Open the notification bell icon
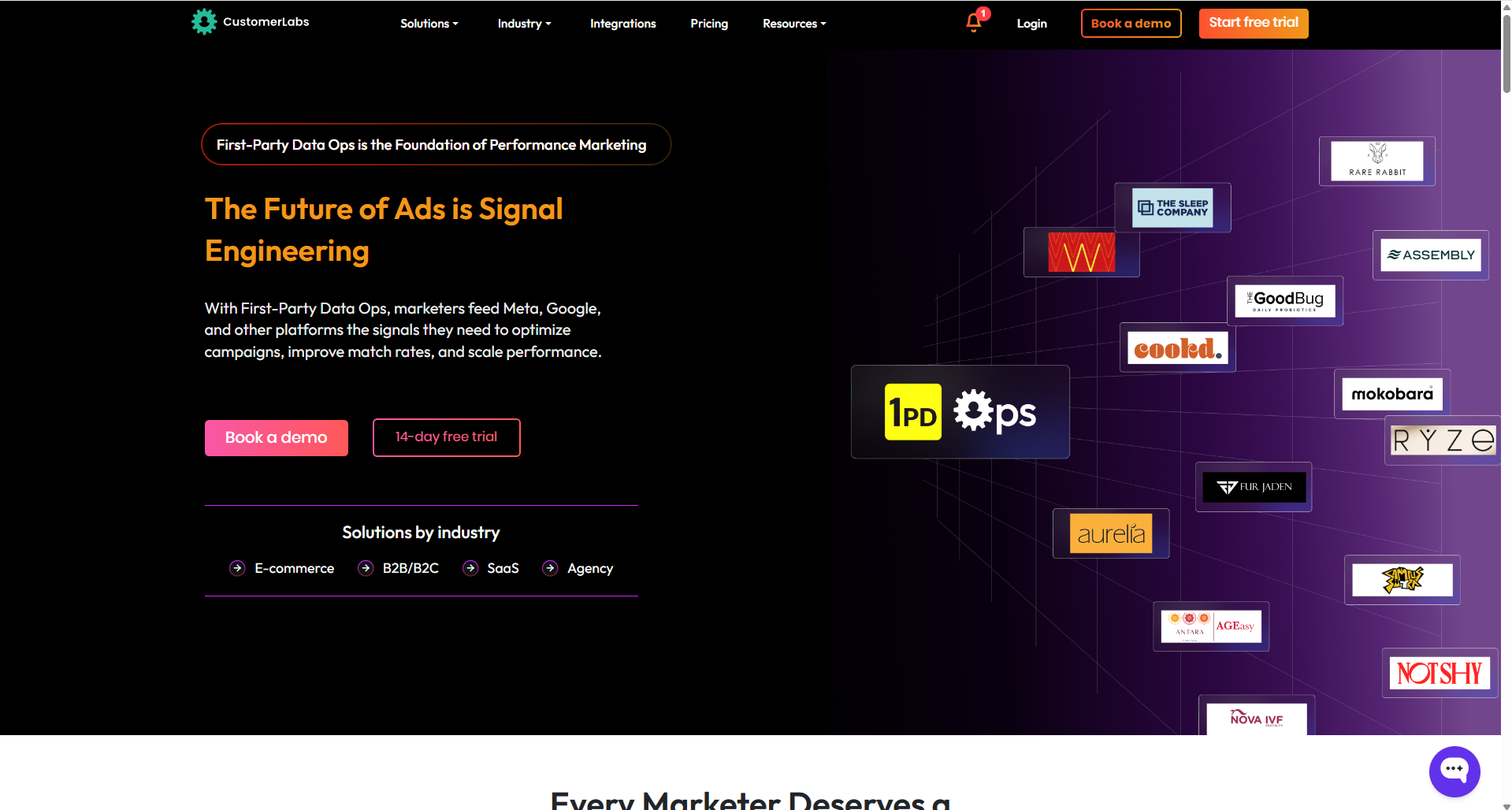This screenshot has height=810, width=1512. [974, 23]
